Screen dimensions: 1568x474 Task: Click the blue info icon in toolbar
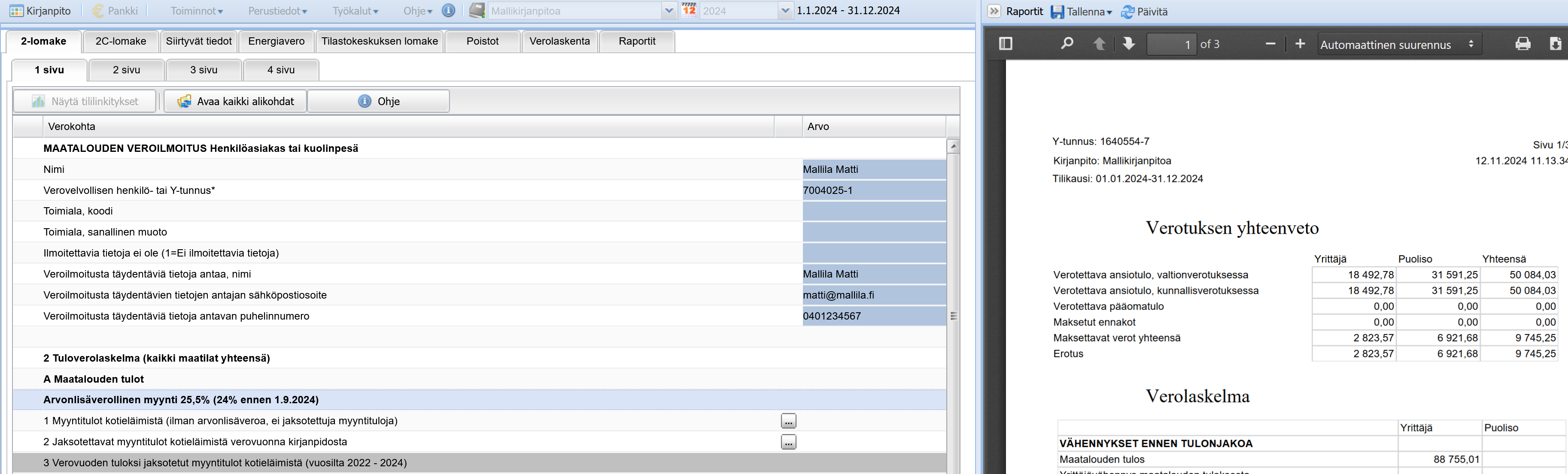click(x=449, y=11)
